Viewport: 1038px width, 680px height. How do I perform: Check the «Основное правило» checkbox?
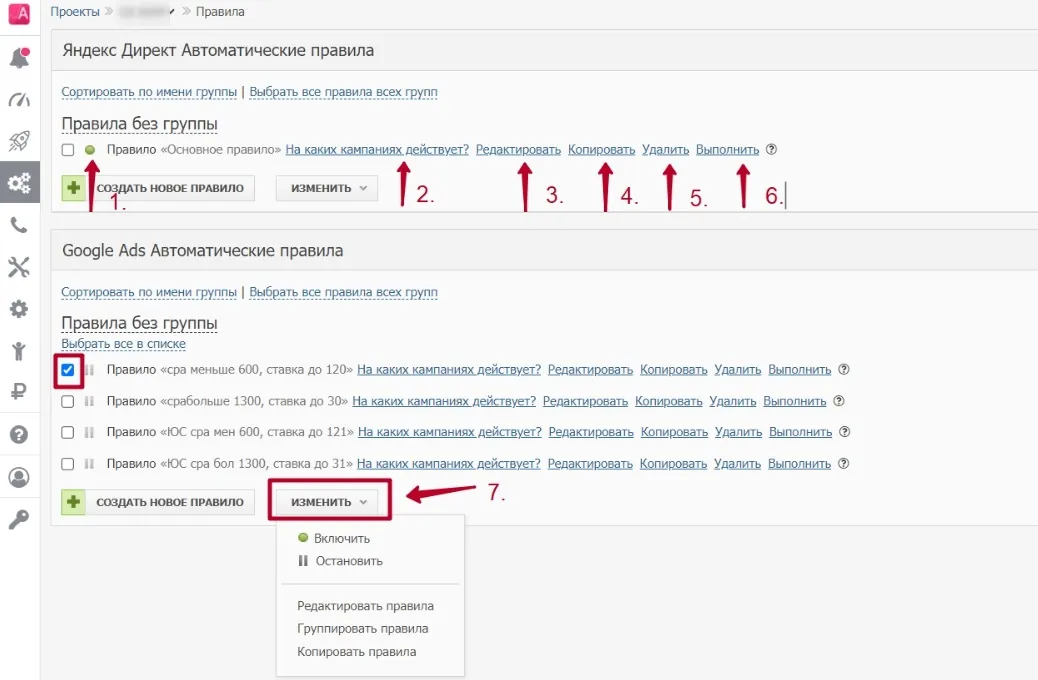(68, 150)
